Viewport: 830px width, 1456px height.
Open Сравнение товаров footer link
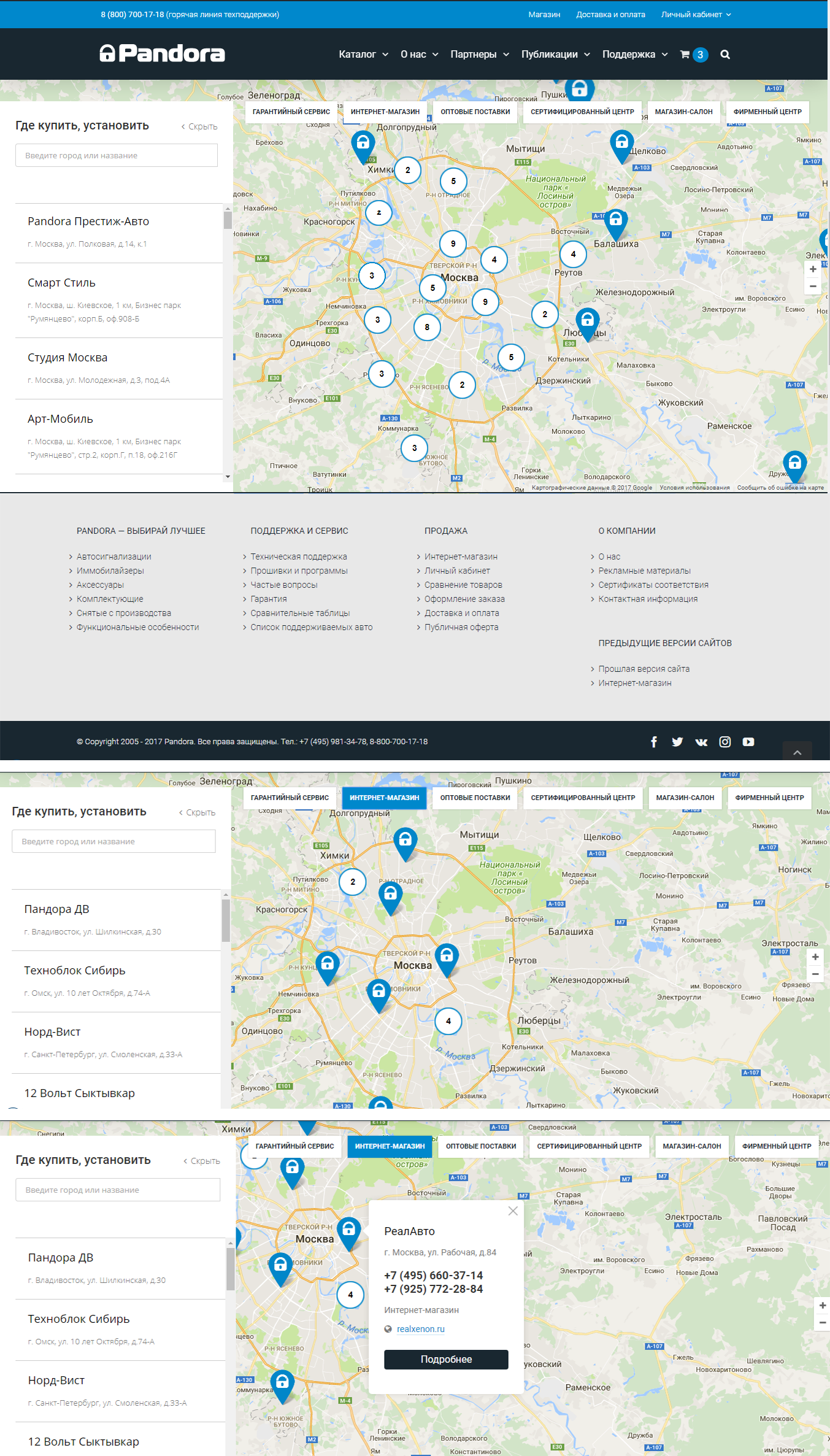463,585
